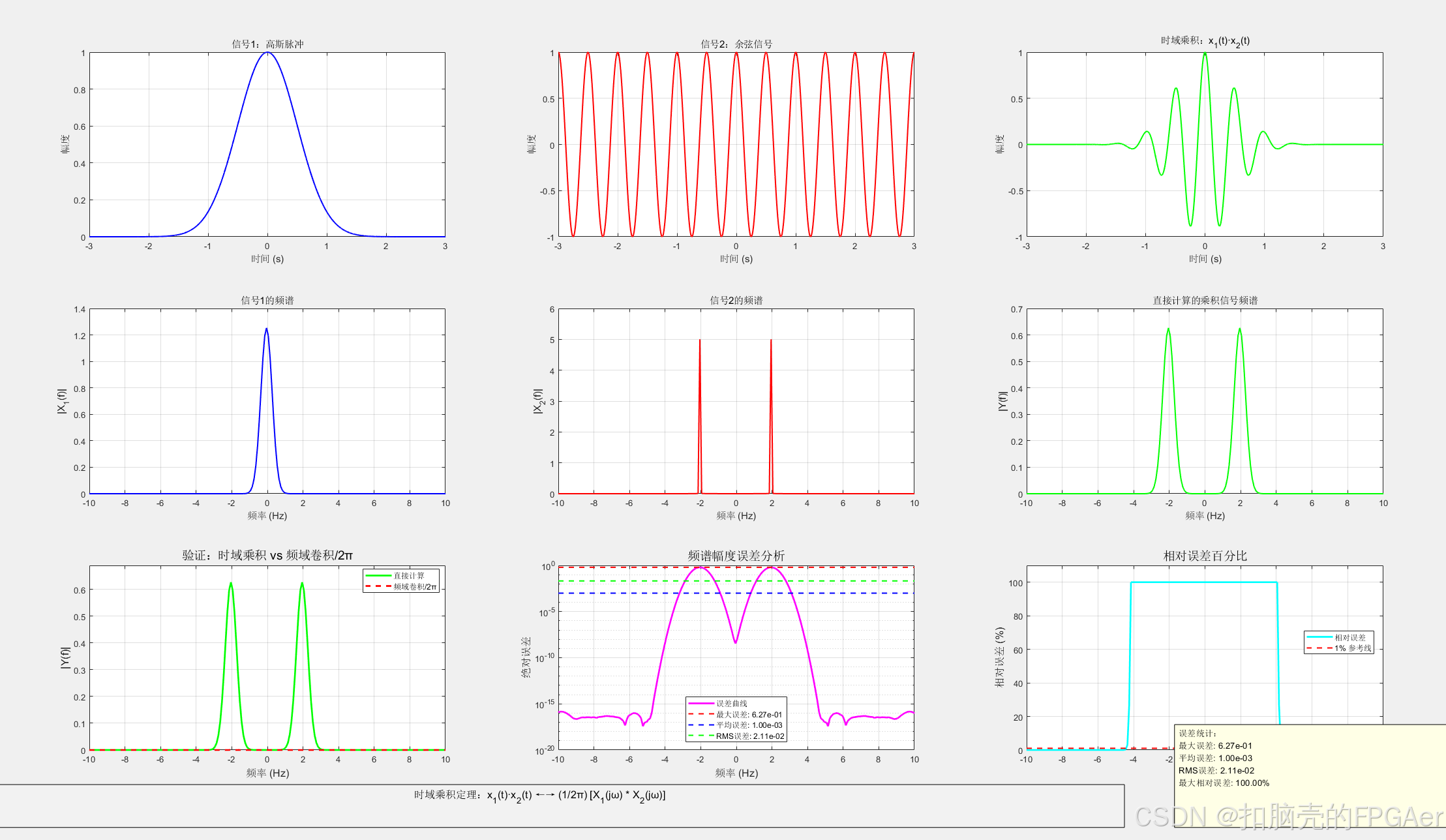
Task: Click the '误差曲线' legend entry
Action: point(731,703)
